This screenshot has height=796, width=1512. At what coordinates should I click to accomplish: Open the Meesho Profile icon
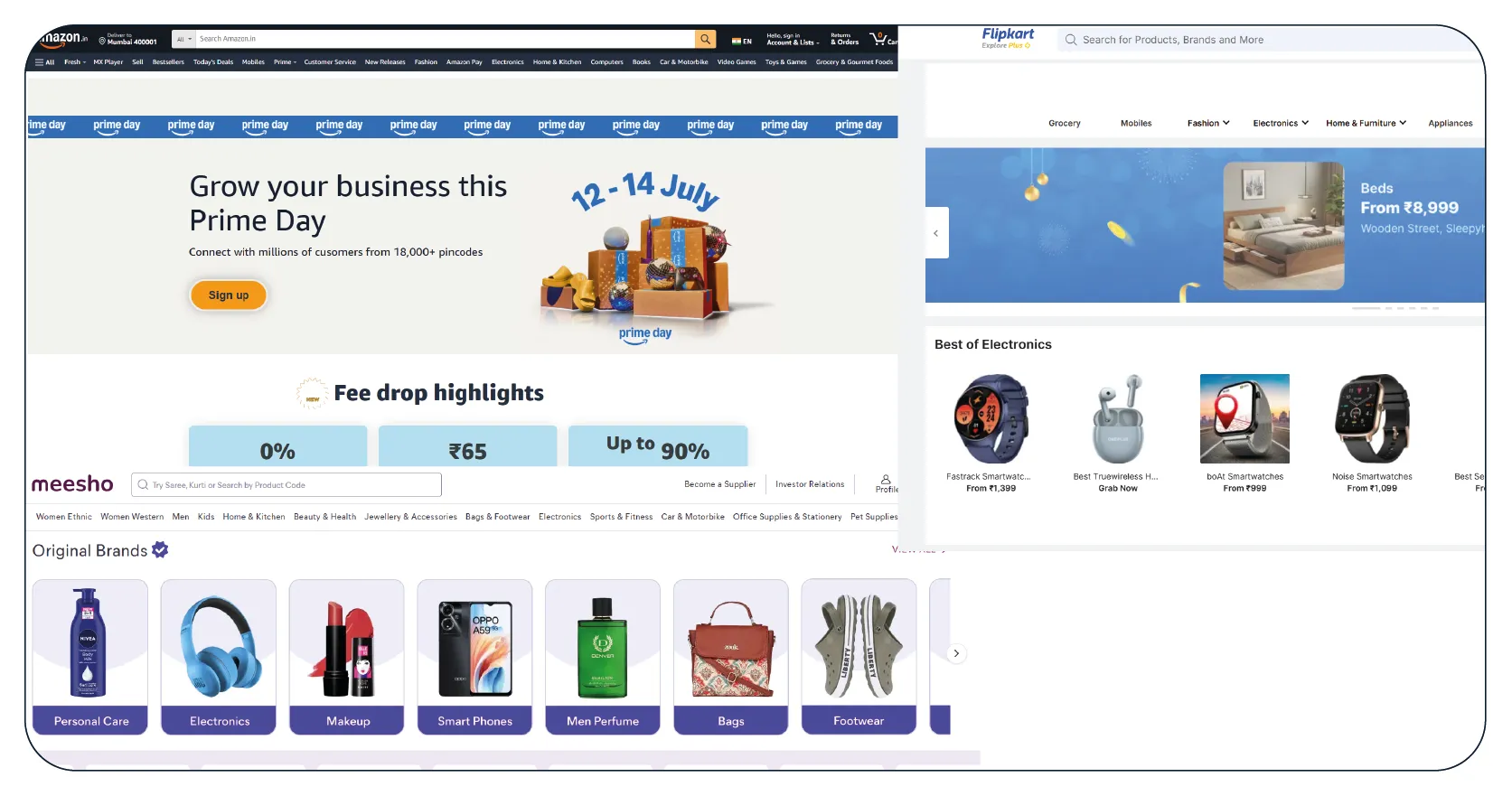[886, 483]
